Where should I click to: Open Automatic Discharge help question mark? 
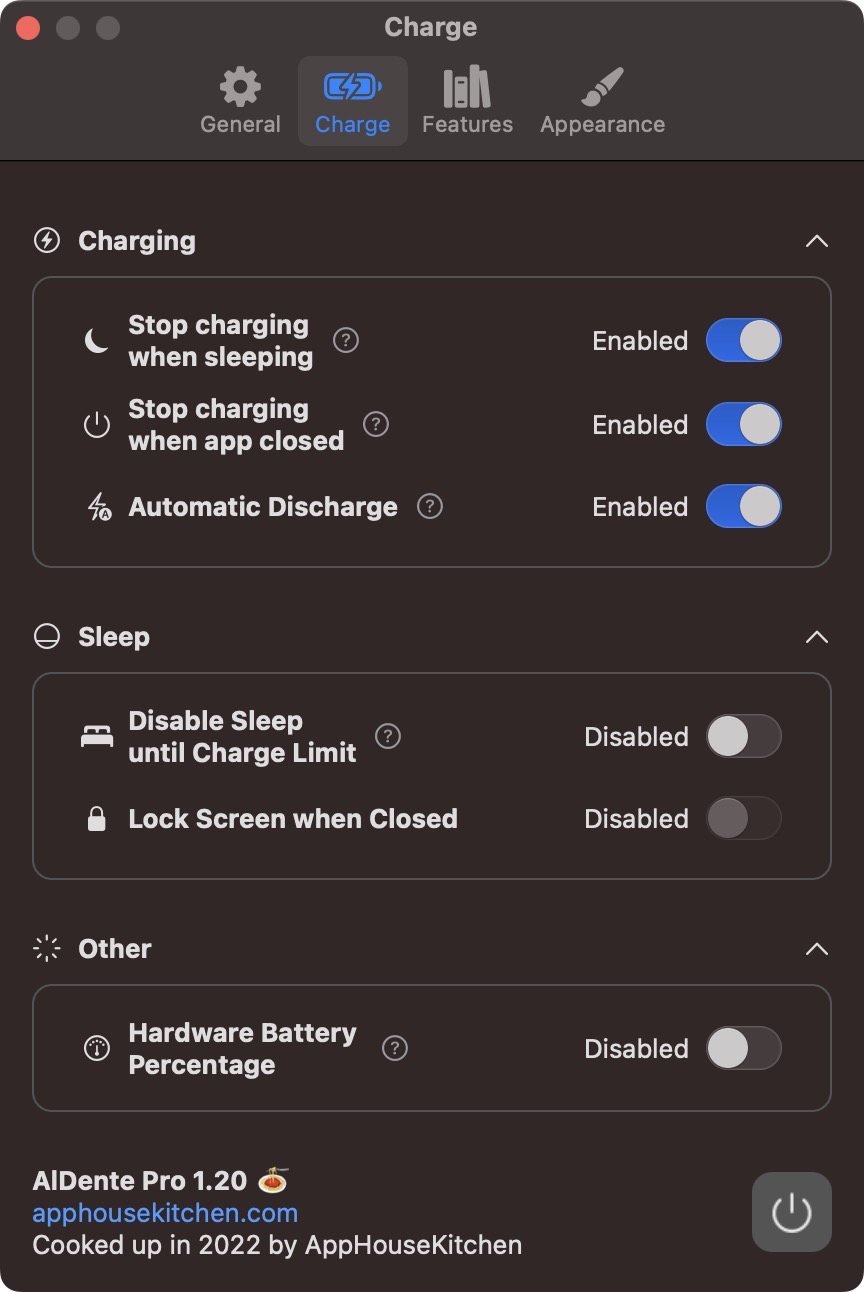pyautogui.click(x=429, y=507)
